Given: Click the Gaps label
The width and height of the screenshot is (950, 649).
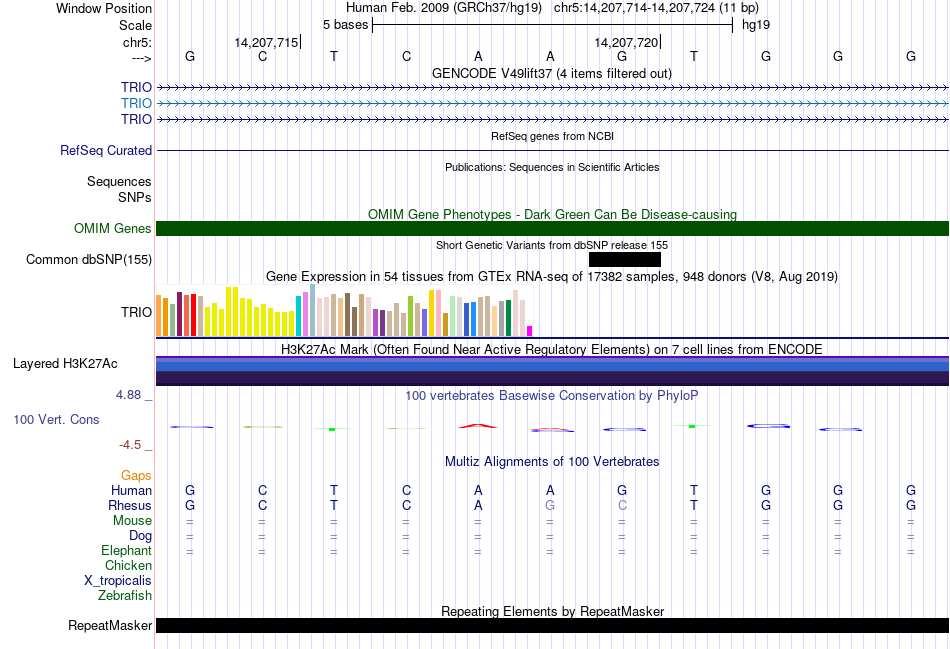Looking at the screenshot, I should (136, 476).
